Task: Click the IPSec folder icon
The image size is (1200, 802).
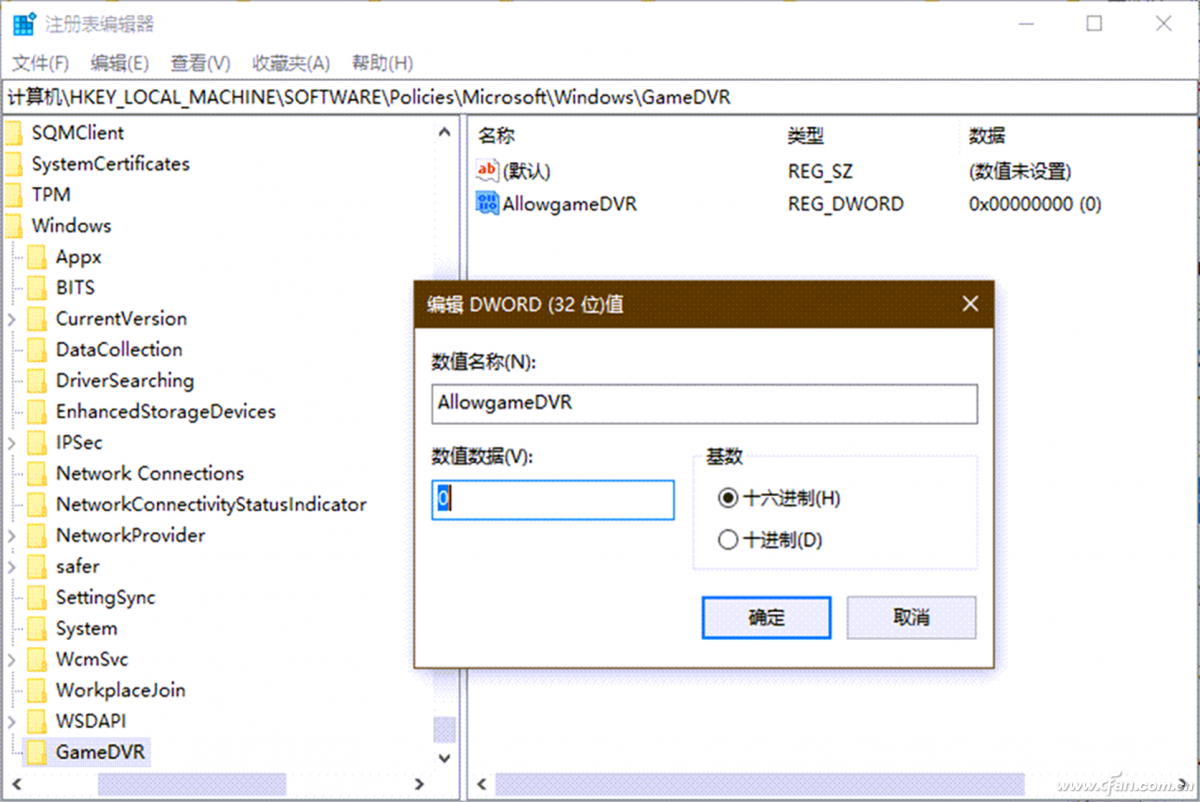Action: [37, 443]
